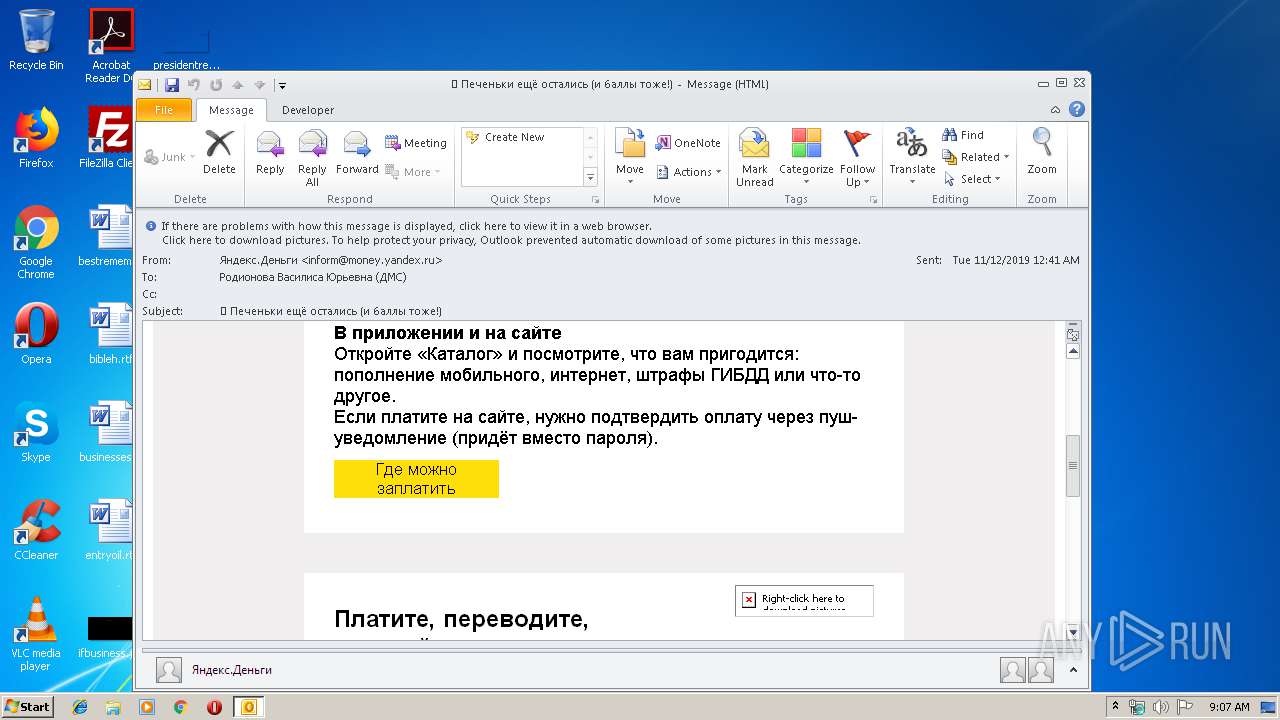Select Opera desktop shortcut
Viewport: 1280px width, 720px height.
[36, 334]
